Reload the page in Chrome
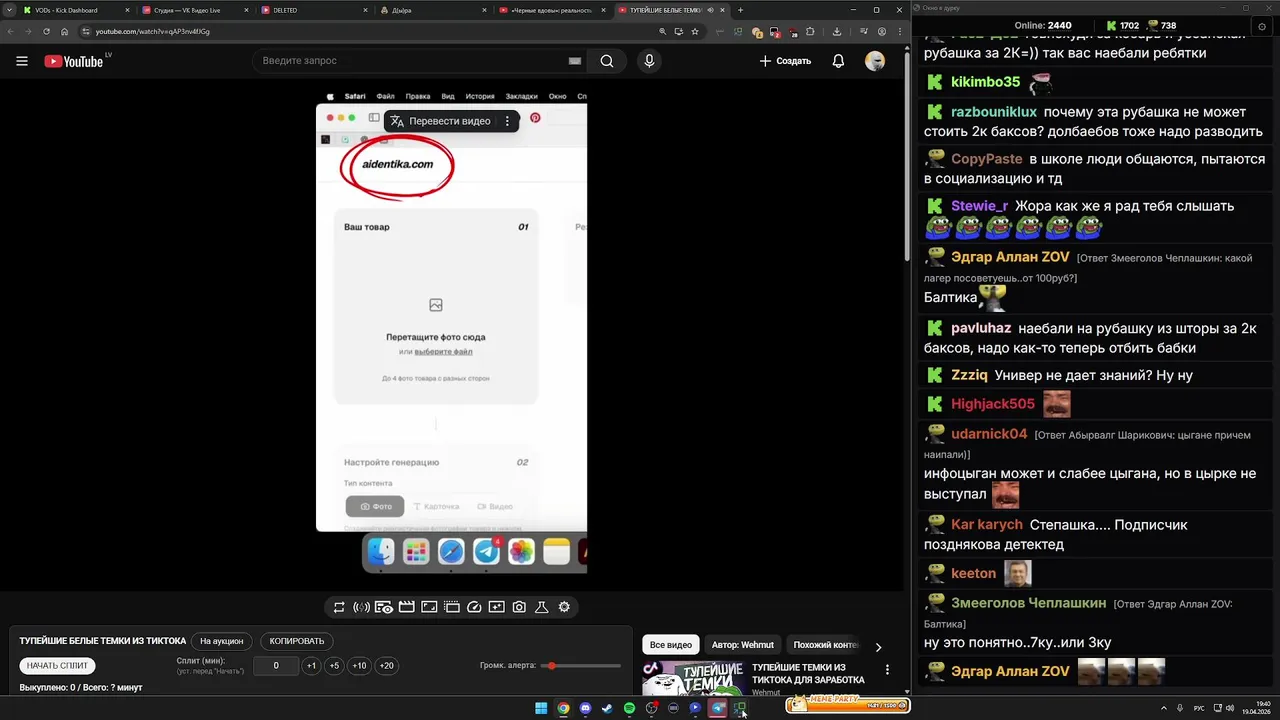Image resolution: width=1280 pixels, height=720 pixels. [46, 31]
